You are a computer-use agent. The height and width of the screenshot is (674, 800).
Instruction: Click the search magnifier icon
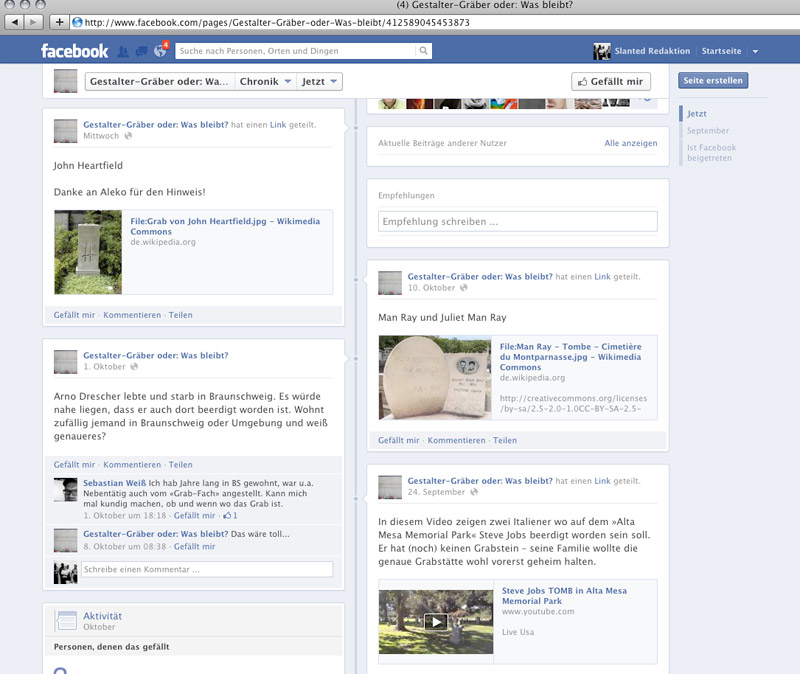point(423,51)
